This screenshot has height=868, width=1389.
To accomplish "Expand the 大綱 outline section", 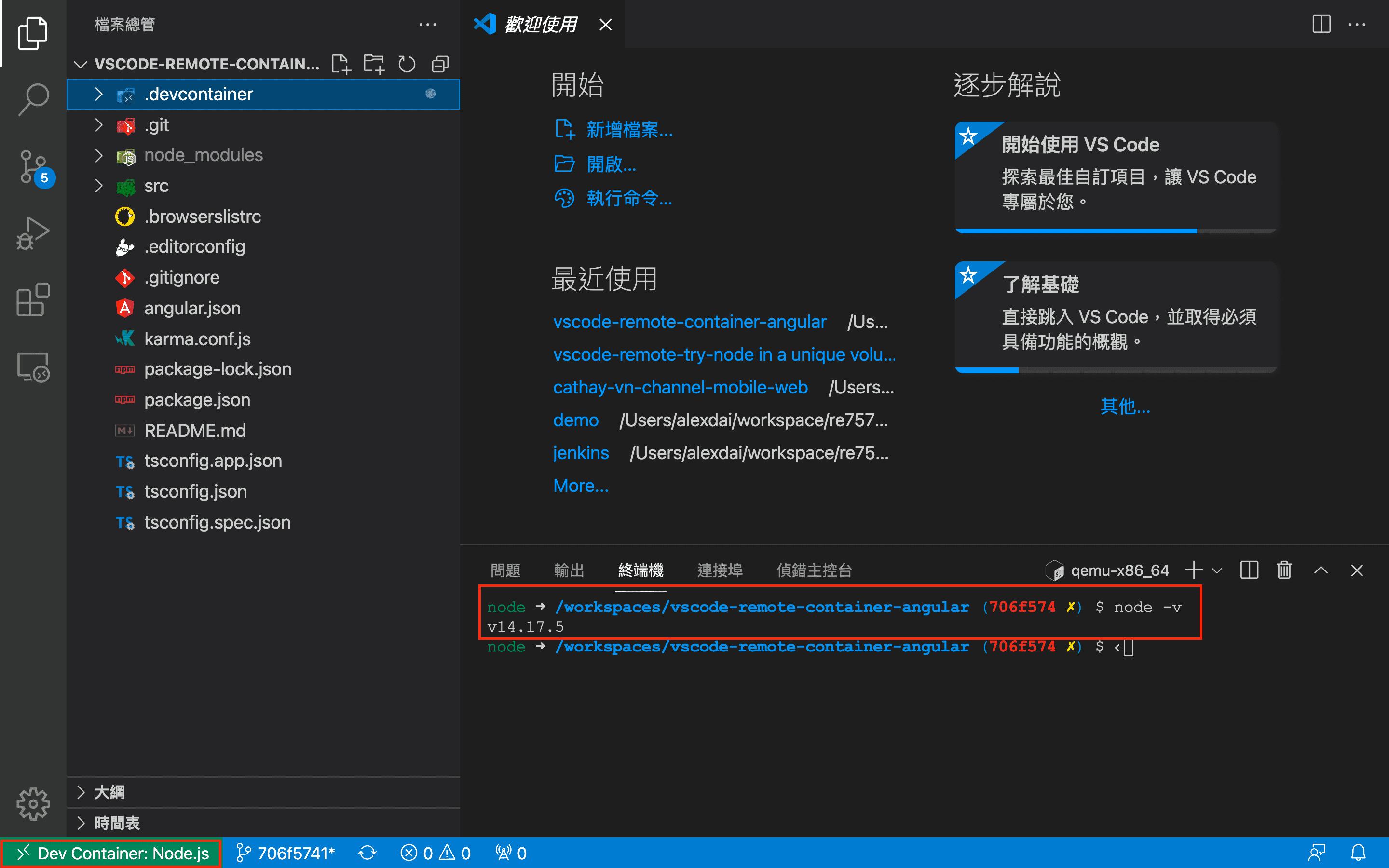I will [x=263, y=792].
